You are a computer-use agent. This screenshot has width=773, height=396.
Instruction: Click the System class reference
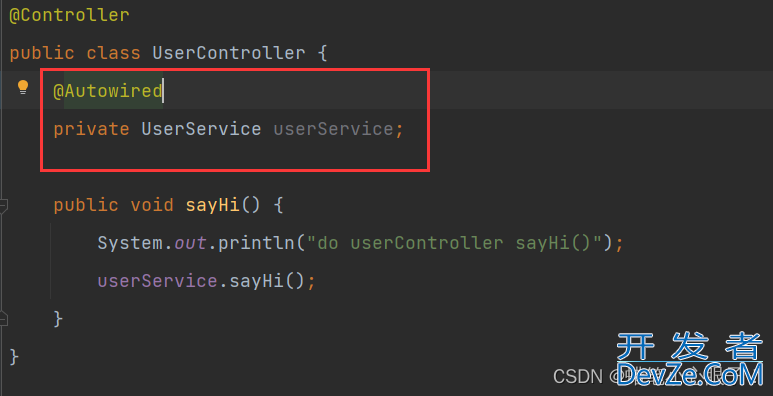(x=130, y=243)
